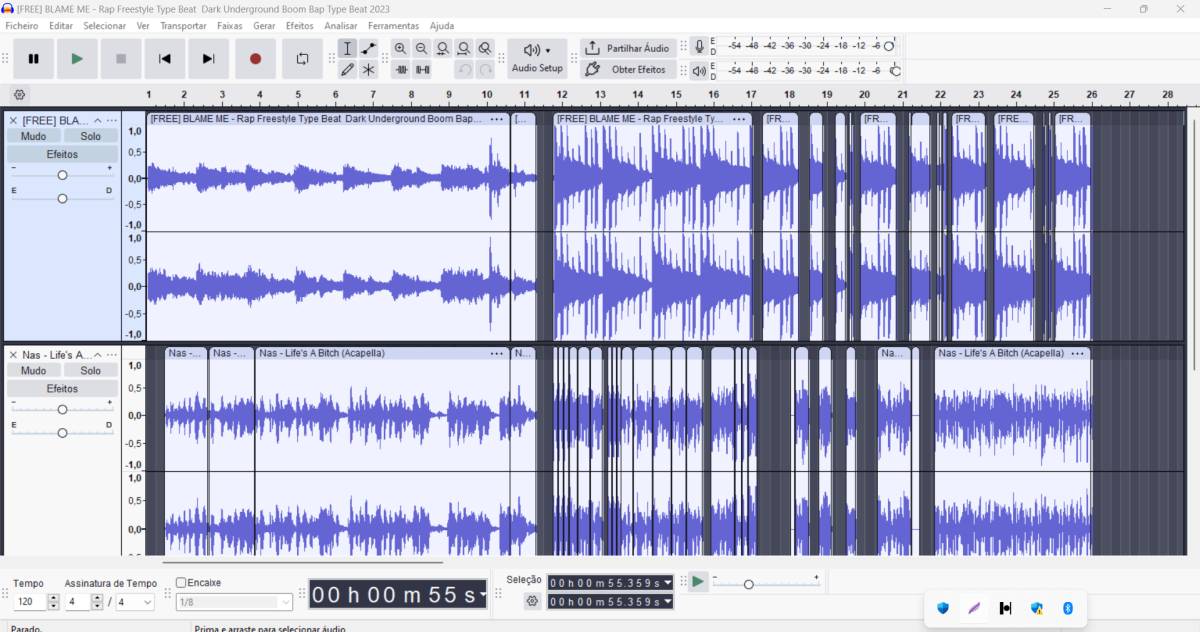Open the Ficheiro menu
1200x632 pixels.
coord(22,26)
